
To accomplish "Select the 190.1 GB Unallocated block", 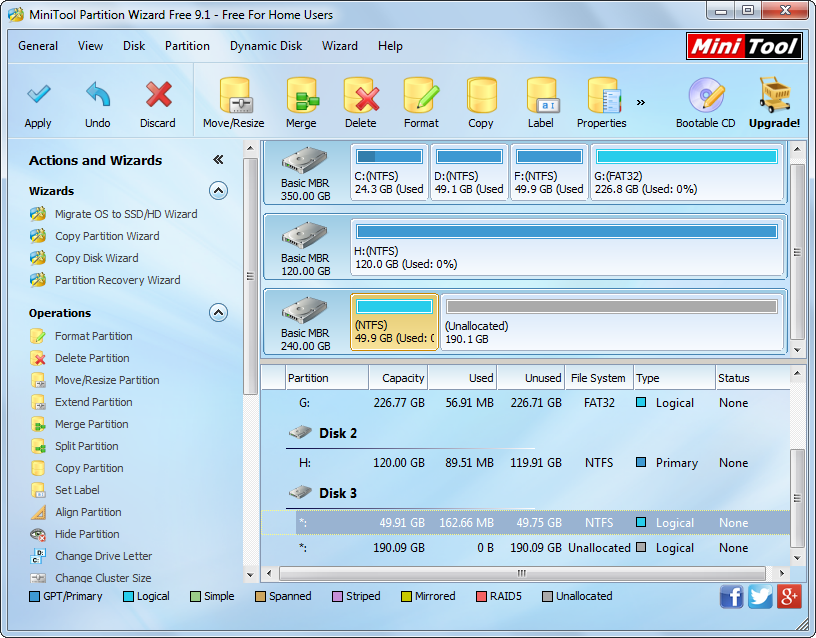I will pos(612,322).
